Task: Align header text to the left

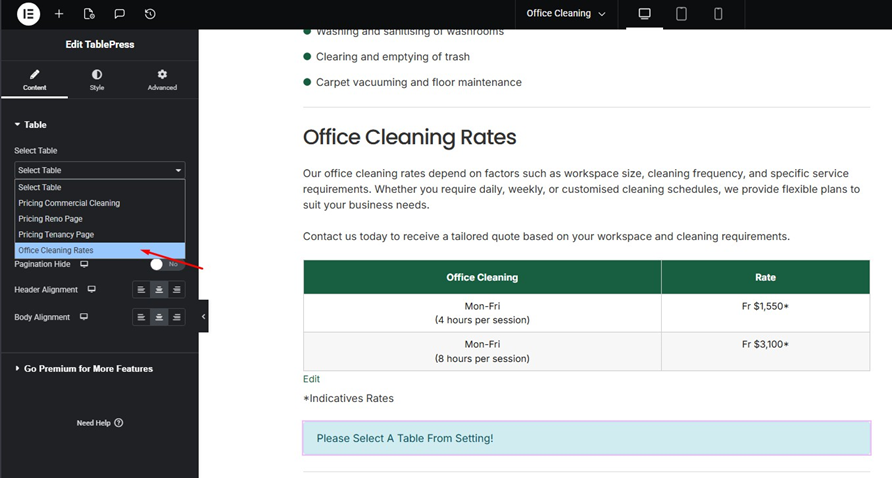Action: pyautogui.click(x=141, y=290)
